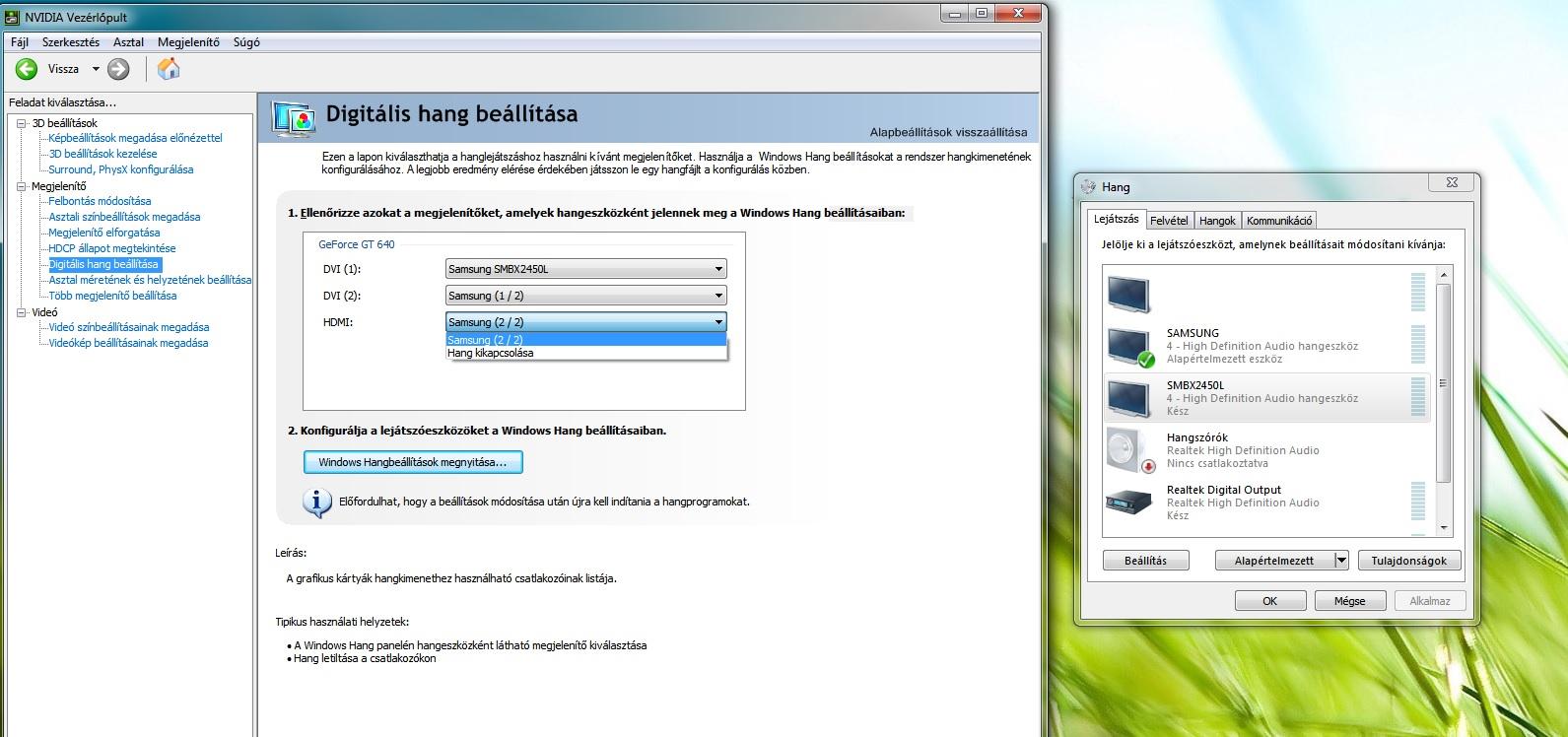Click the Digitális hang page header icon
This screenshot has height=737, width=1568.
tap(294, 117)
